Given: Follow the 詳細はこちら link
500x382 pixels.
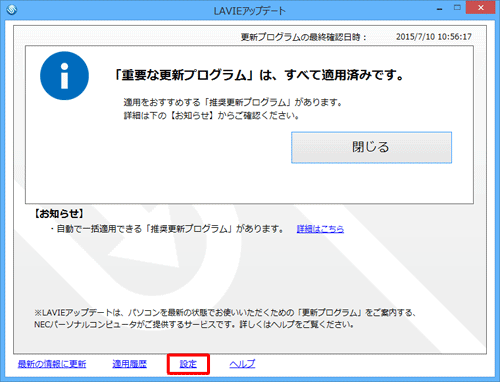Looking at the screenshot, I should coord(320,229).
